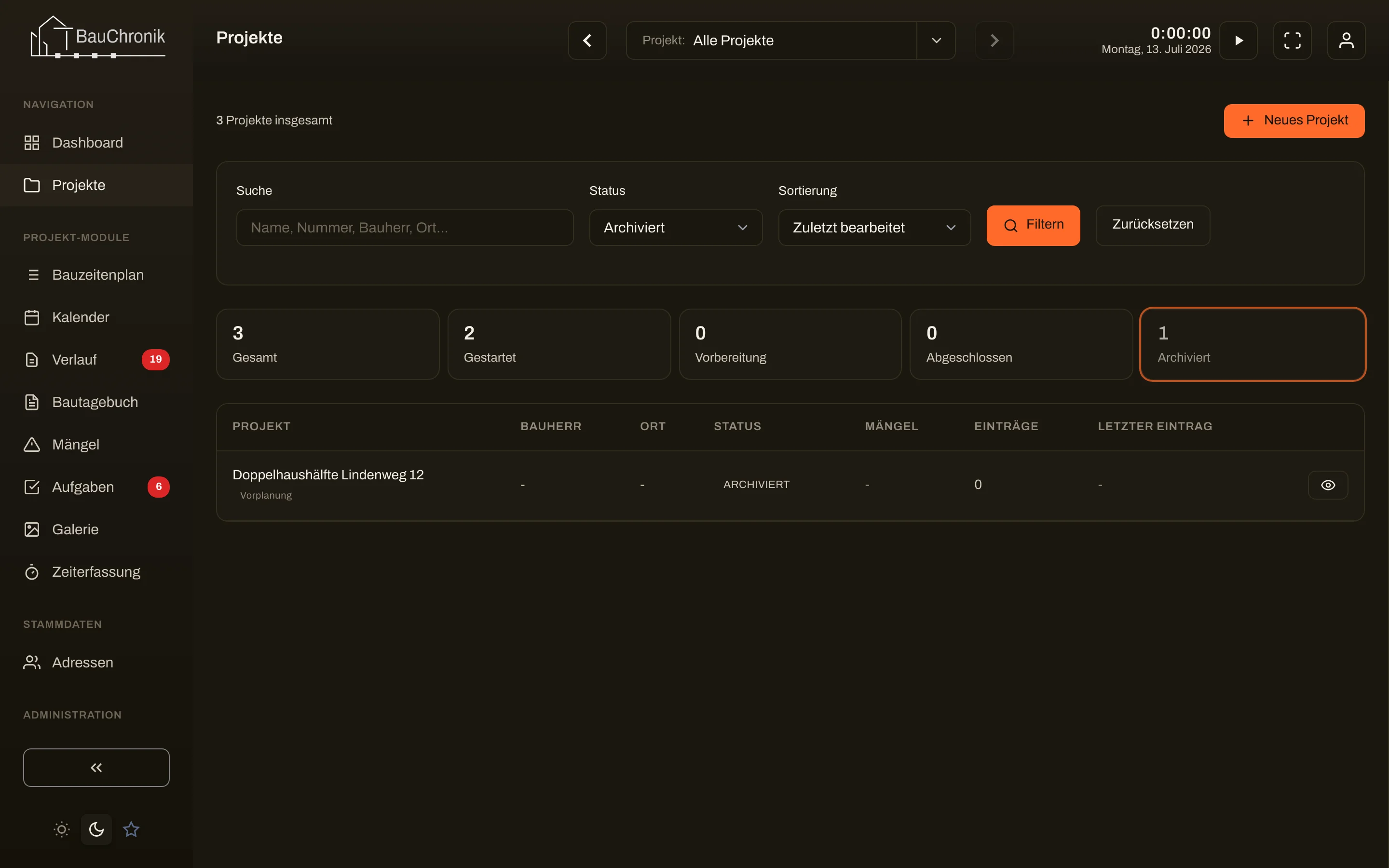Click the Dashboard grid icon

31,143
